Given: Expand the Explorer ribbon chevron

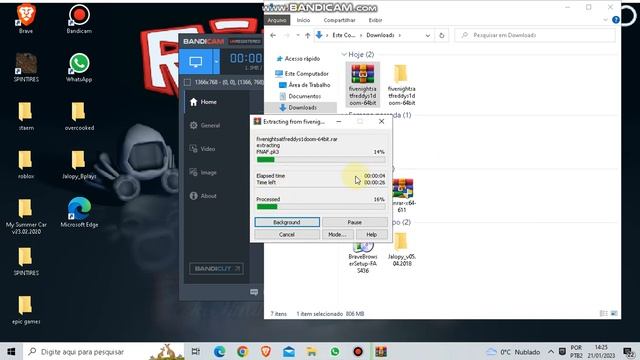Looking at the screenshot, I should coord(605,20).
